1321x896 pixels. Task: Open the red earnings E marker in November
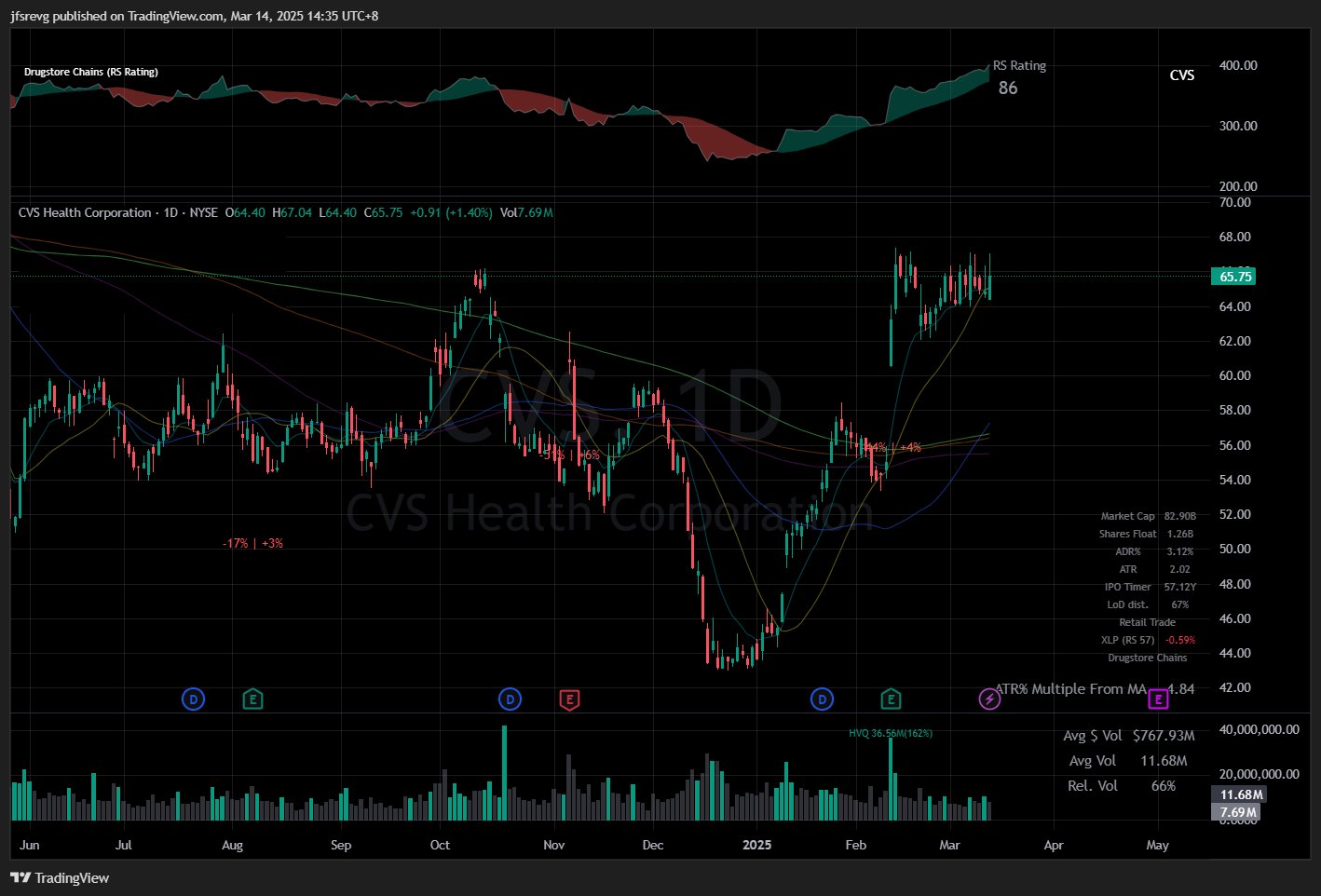pos(569,699)
